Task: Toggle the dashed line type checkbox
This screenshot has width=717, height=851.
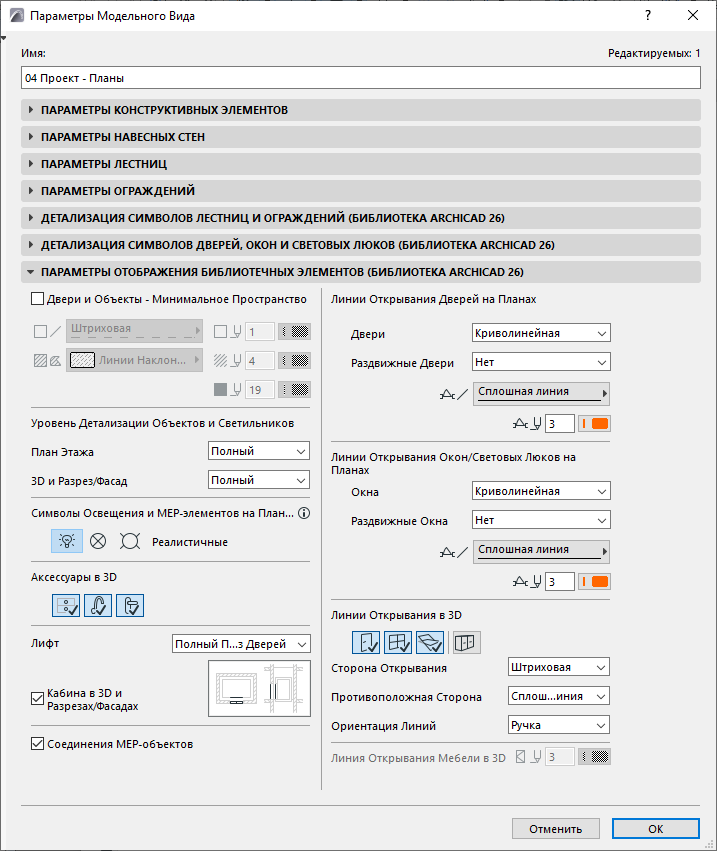Action: click(x=41, y=332)
